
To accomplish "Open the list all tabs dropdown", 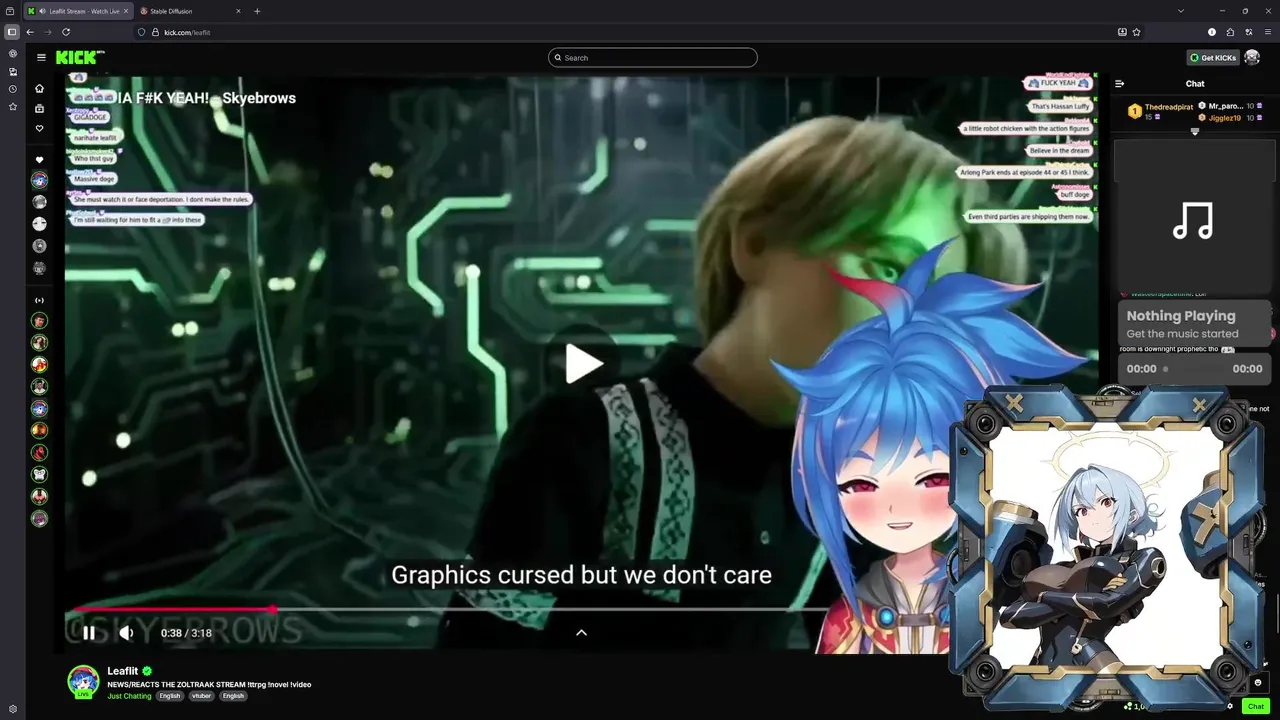I will click(x=1181, y=11).
